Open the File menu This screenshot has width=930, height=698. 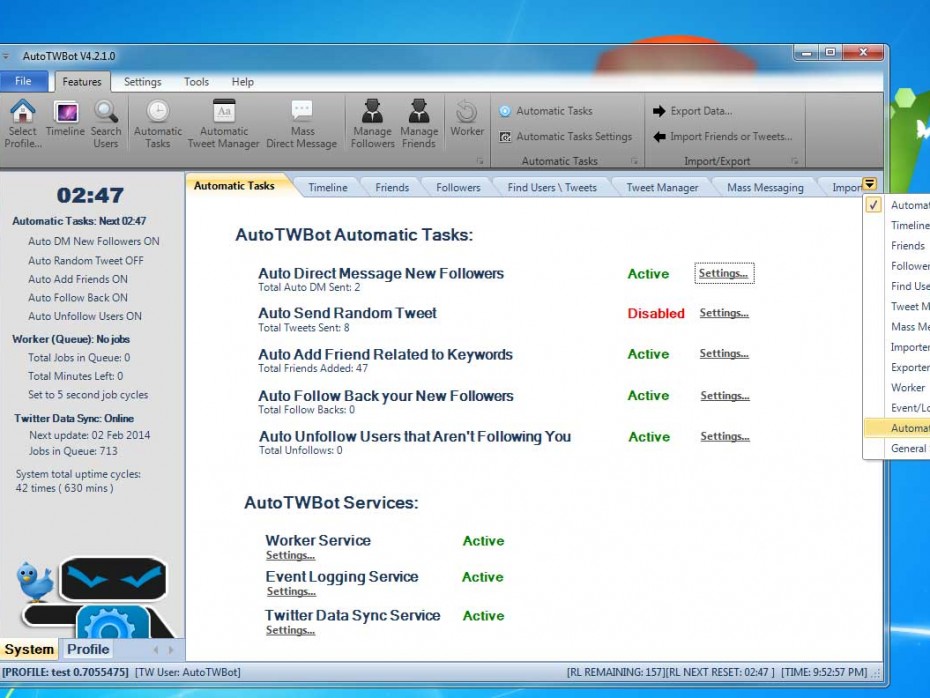pos(24,81)
